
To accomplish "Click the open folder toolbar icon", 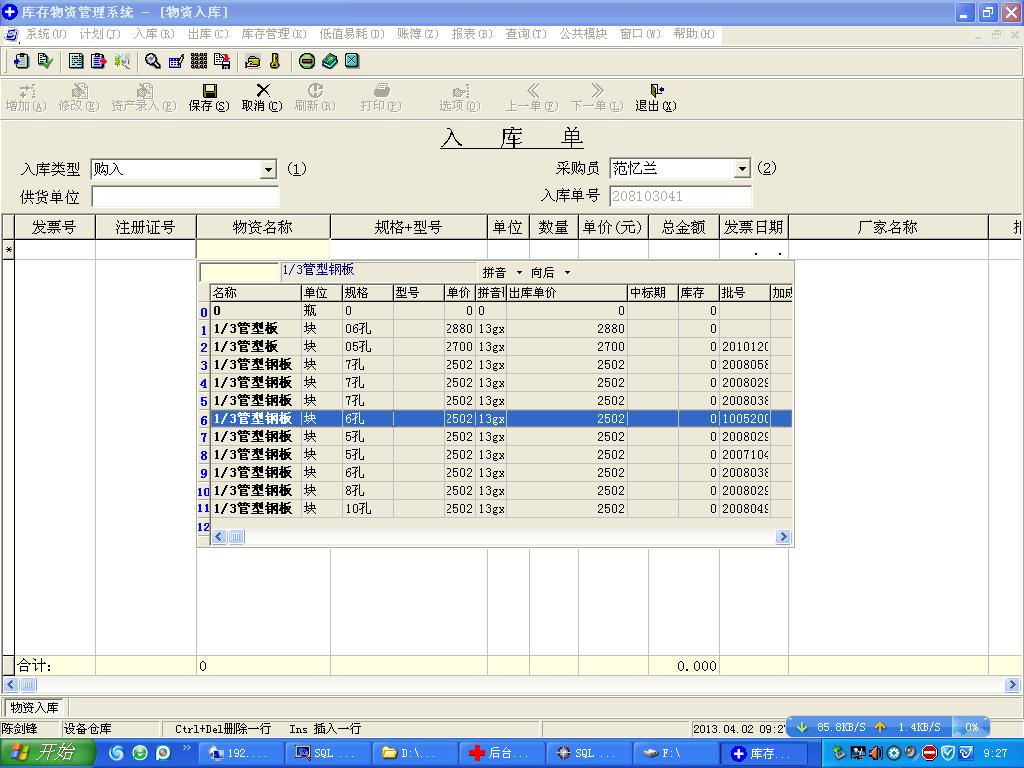I will 252,61.
